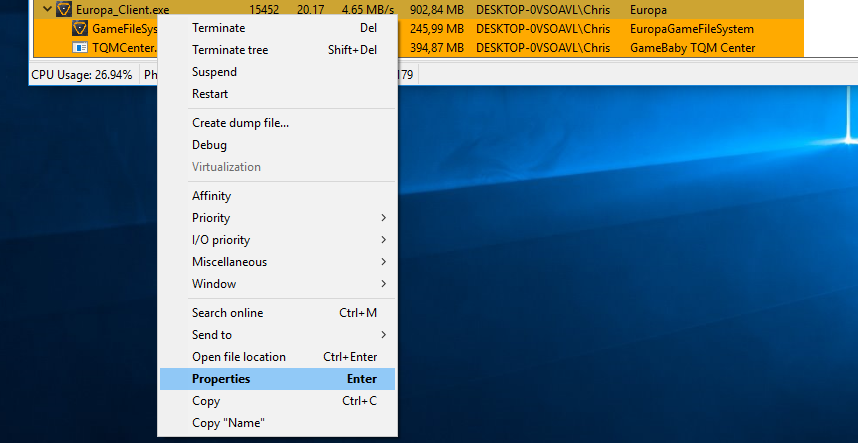Click I/O rate 4.65 MB/s
858x443 pixels.
coord(368,10)
